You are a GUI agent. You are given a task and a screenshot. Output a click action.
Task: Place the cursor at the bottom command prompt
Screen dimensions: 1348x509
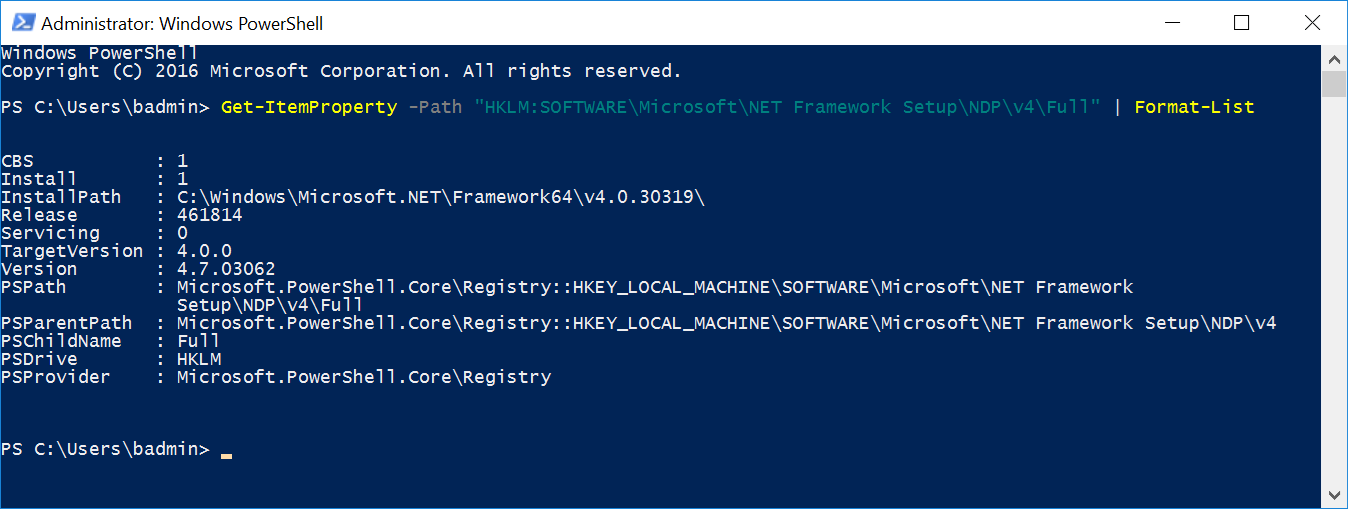coord(227,451)
